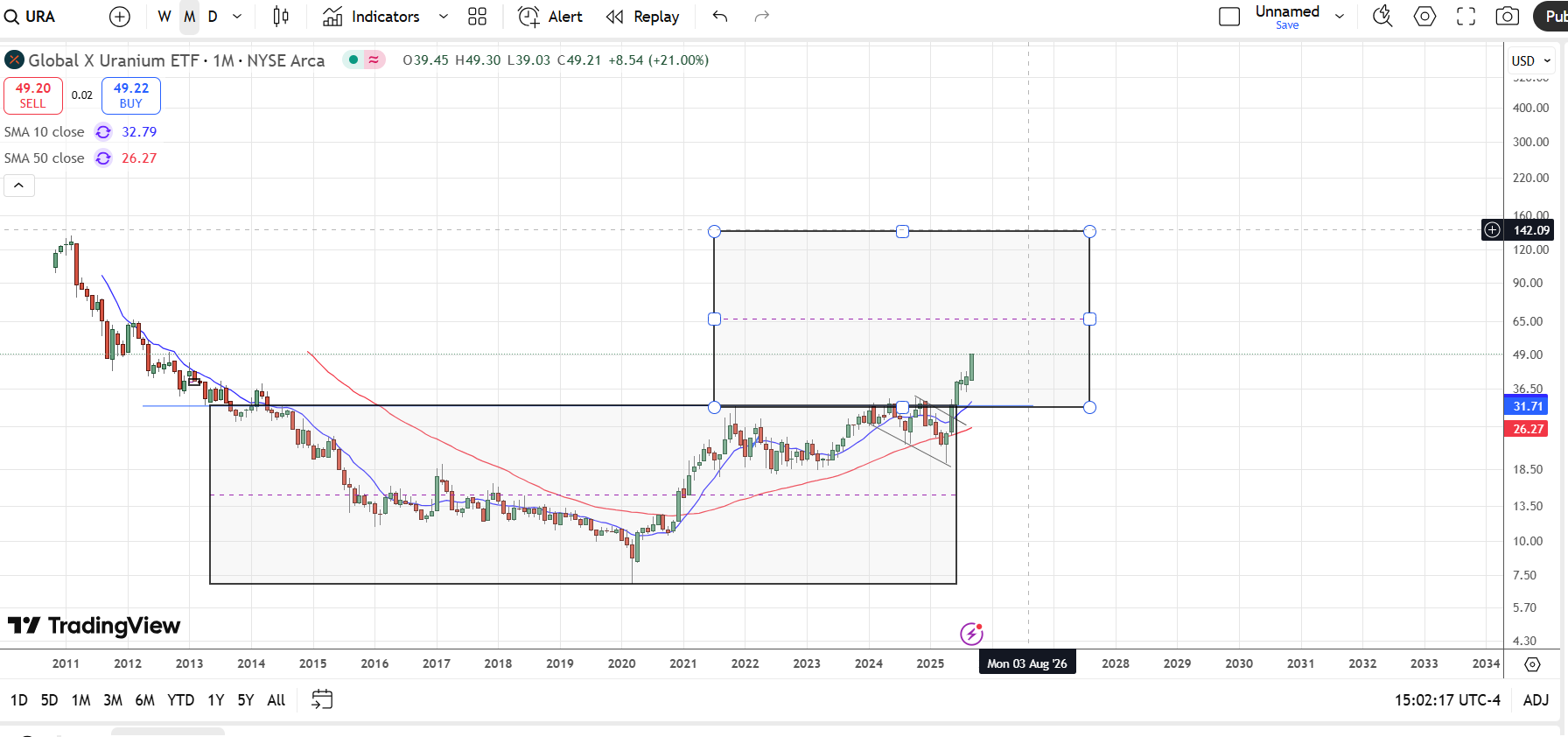Click the compare or add symbol plus icon
The height and width of the screenshot is (737, 1568).
(120, 17)
